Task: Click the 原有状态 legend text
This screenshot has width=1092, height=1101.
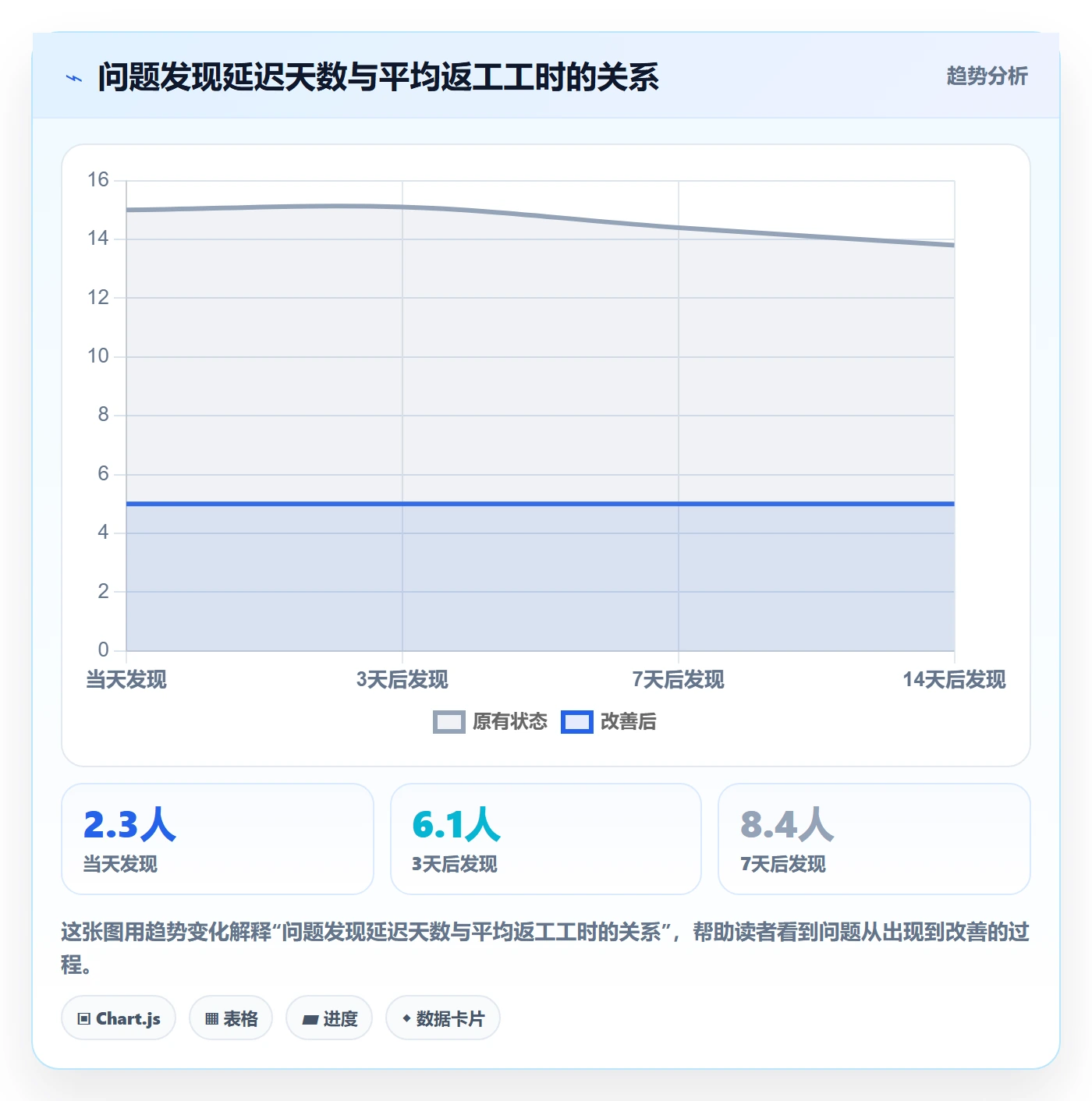Action: click(x=510, y=722)
